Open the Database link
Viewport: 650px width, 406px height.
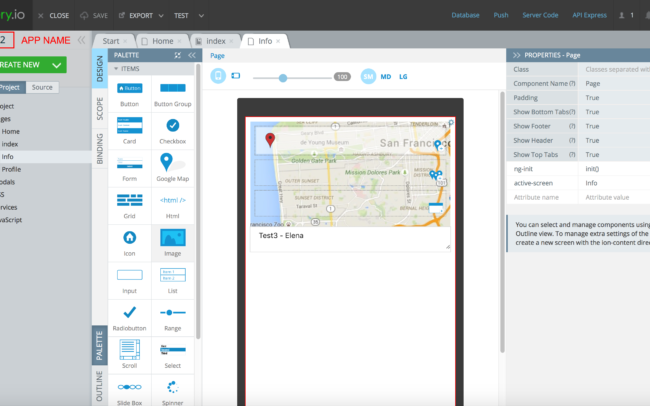pyautogui.click(x=465, y=15)
